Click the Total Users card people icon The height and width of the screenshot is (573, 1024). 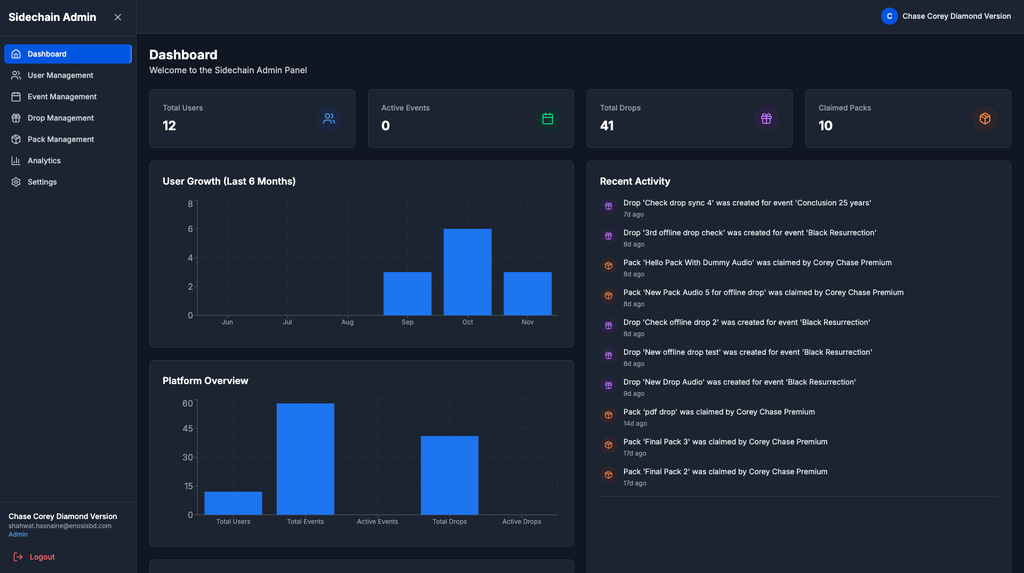click(x=329, y=118)
